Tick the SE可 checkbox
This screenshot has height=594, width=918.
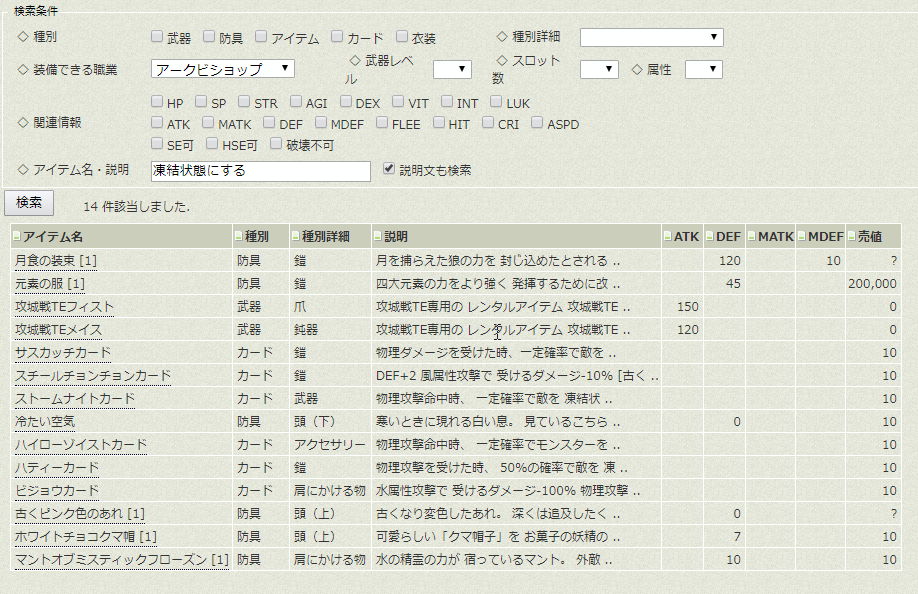click(157, 143)
